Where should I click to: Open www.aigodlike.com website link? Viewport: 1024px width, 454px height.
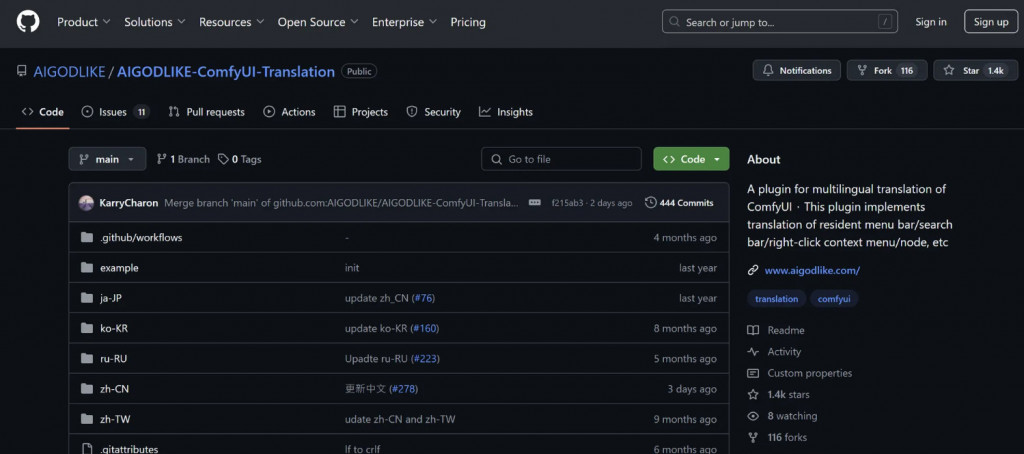[812, 270]
